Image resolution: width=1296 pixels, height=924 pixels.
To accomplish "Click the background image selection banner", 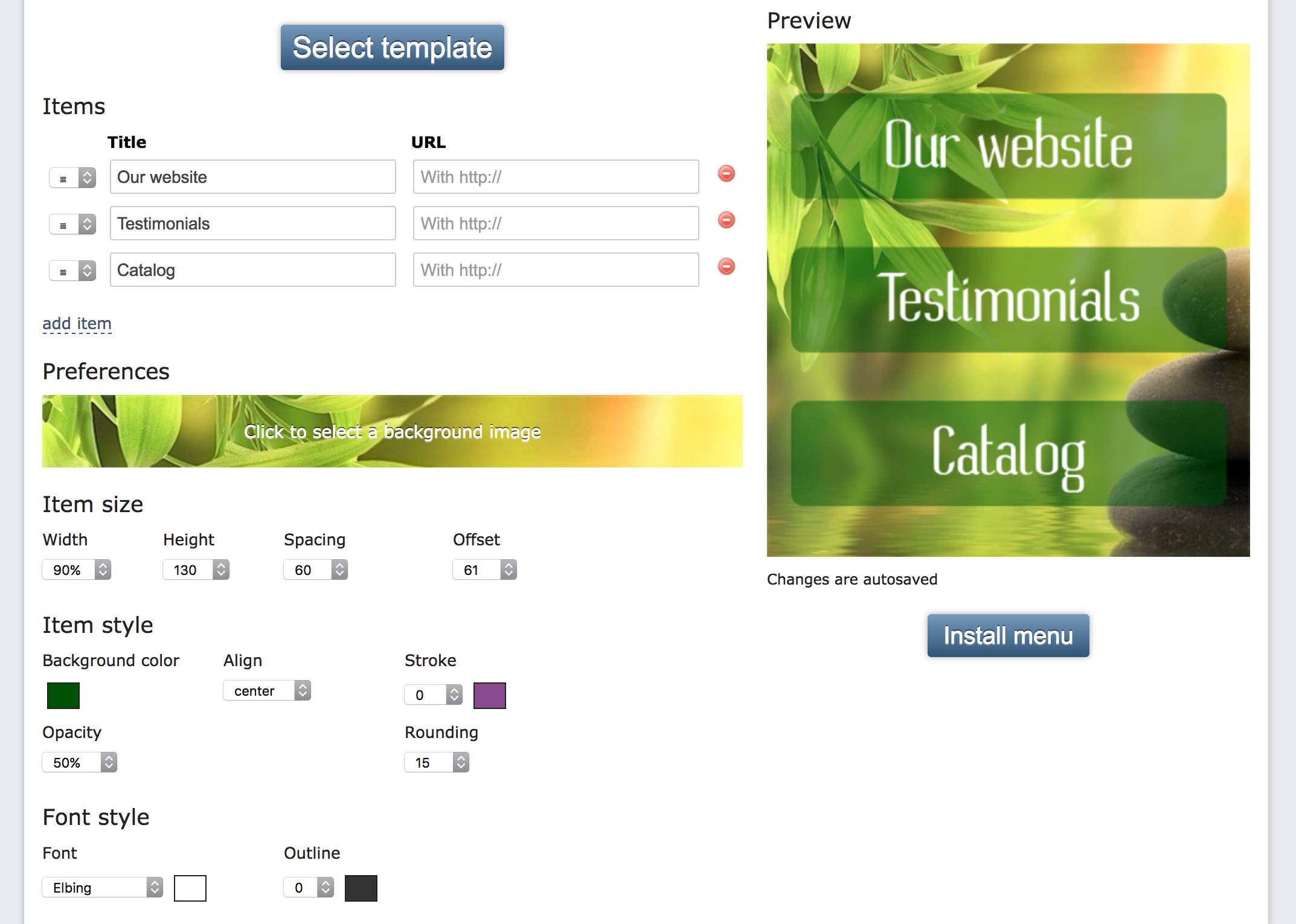I will pyautogui.click(x=392, y=431).
